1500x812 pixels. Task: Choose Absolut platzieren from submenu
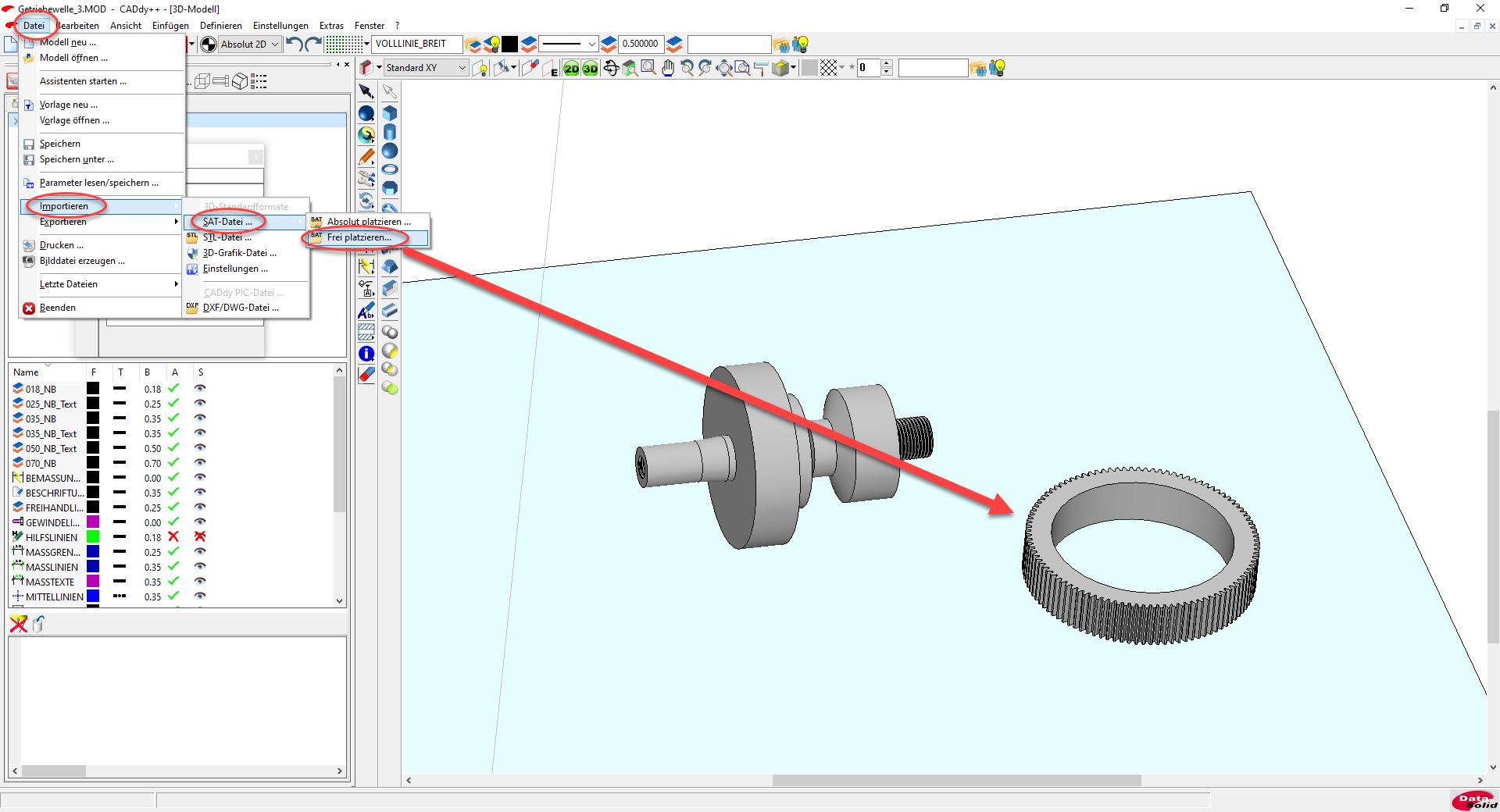point(368,222)
